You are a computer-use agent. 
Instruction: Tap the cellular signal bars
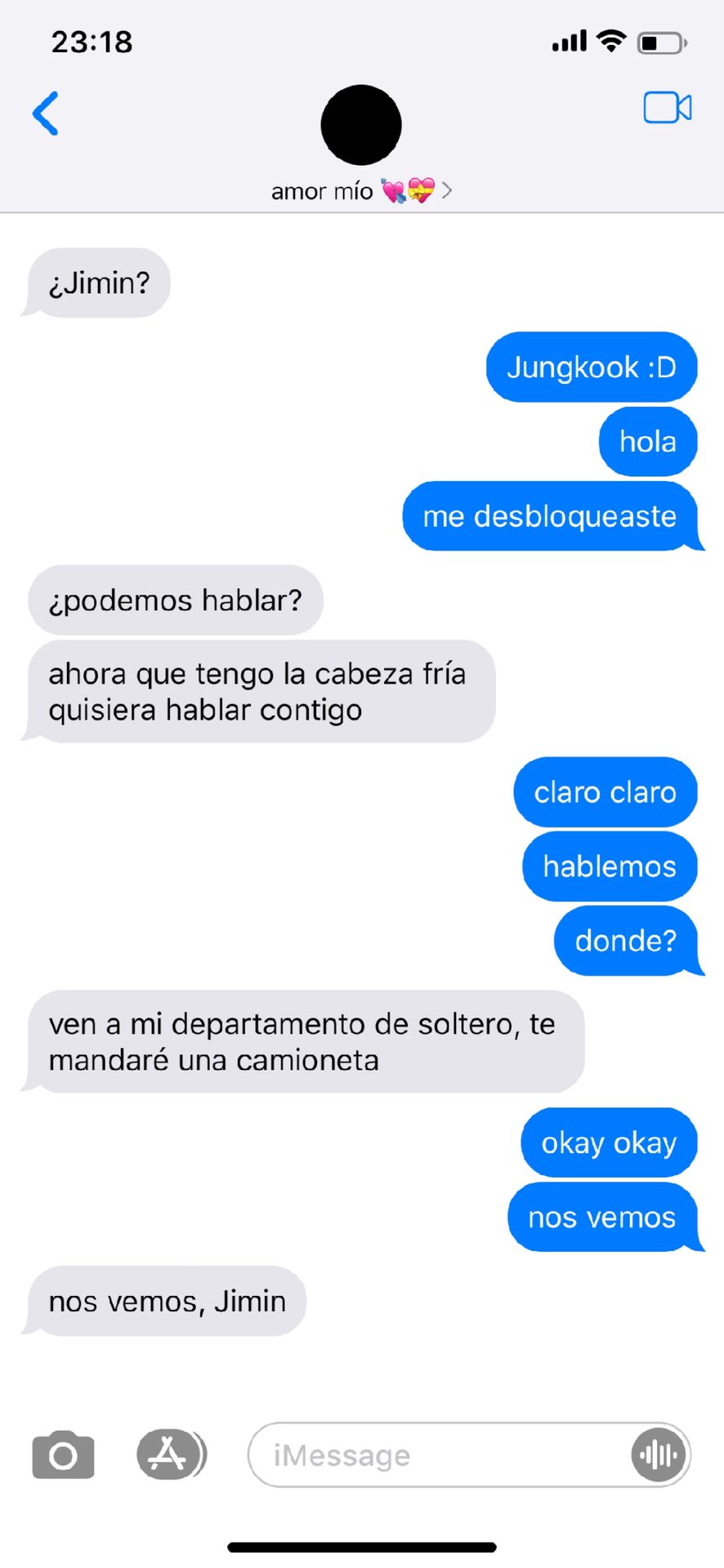click(x=570, y=41)
